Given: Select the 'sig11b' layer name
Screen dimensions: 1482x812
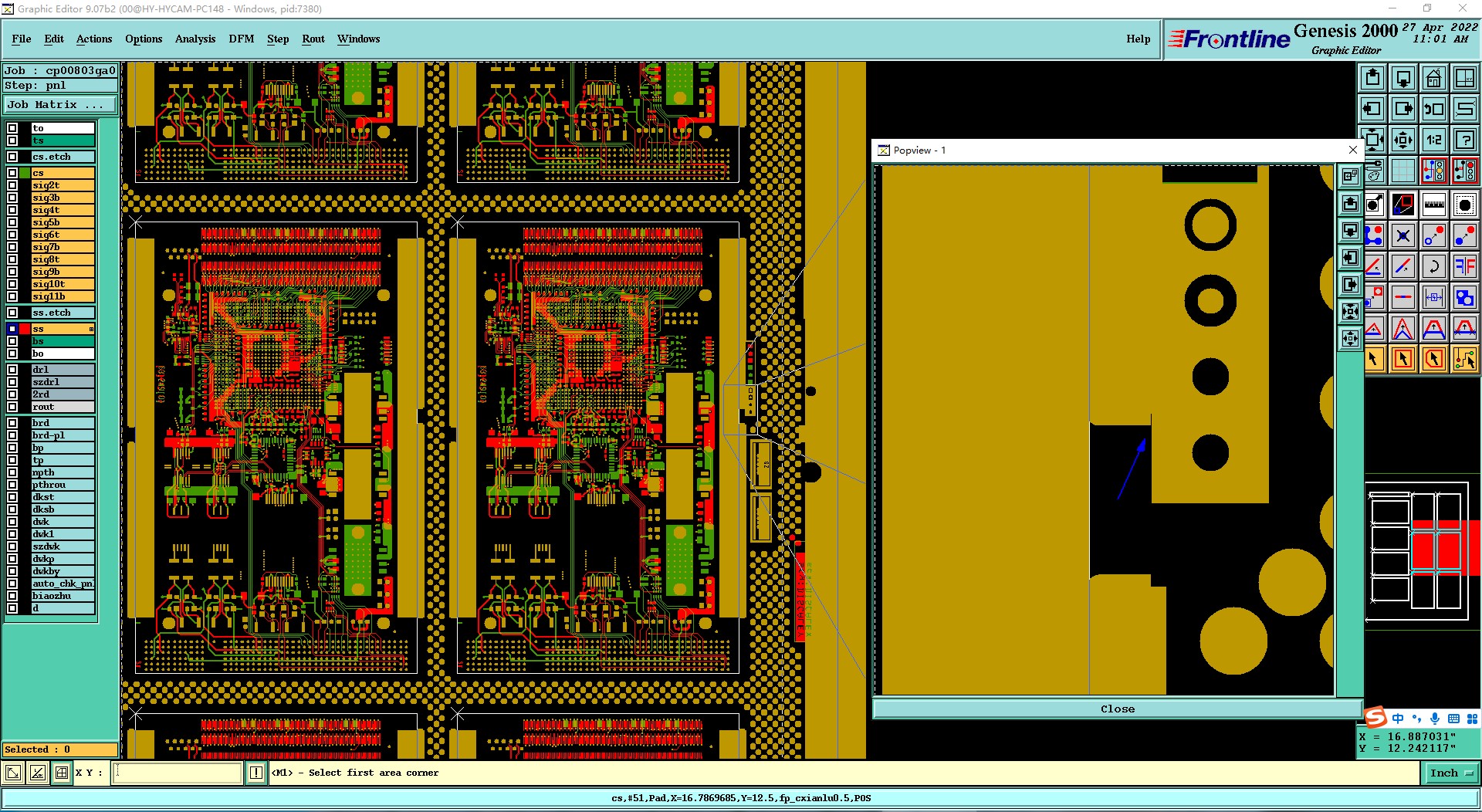Looking at the screenshot, I should [x=63, y=296].
